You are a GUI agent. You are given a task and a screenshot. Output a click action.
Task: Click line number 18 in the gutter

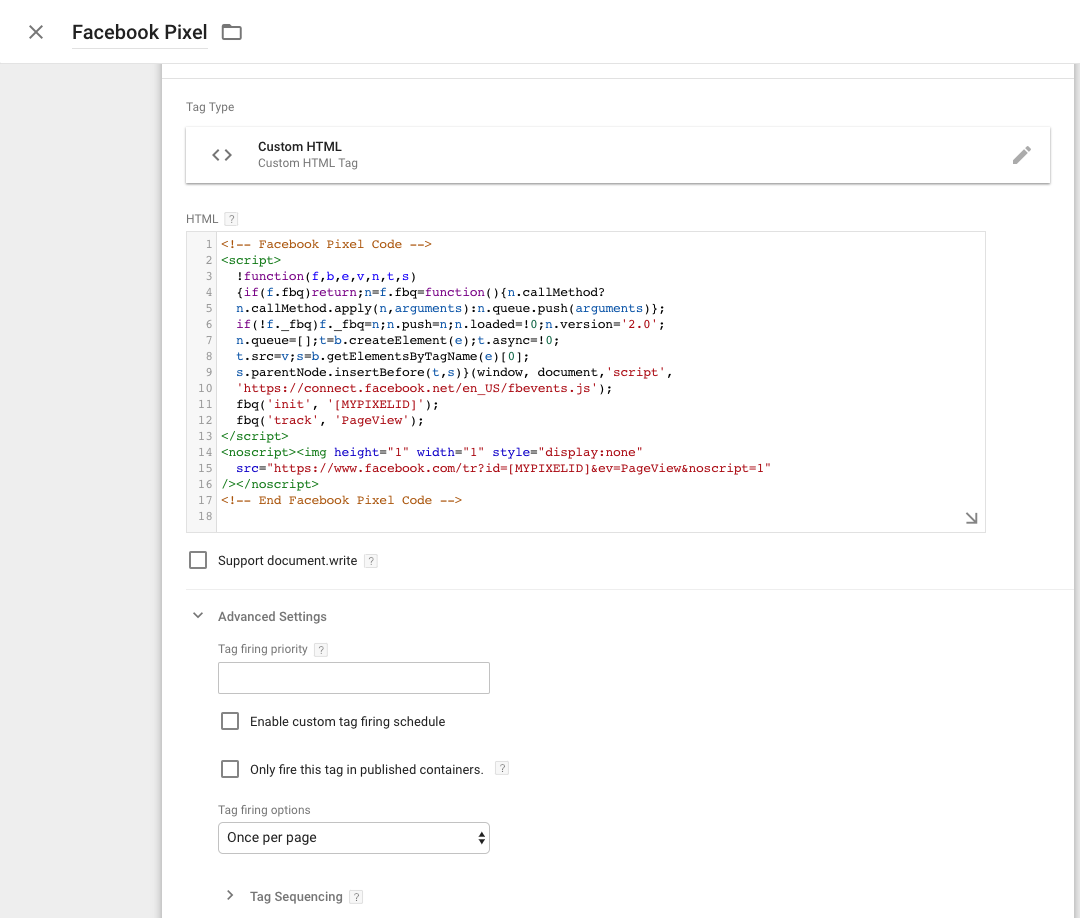tap(205, 517)
